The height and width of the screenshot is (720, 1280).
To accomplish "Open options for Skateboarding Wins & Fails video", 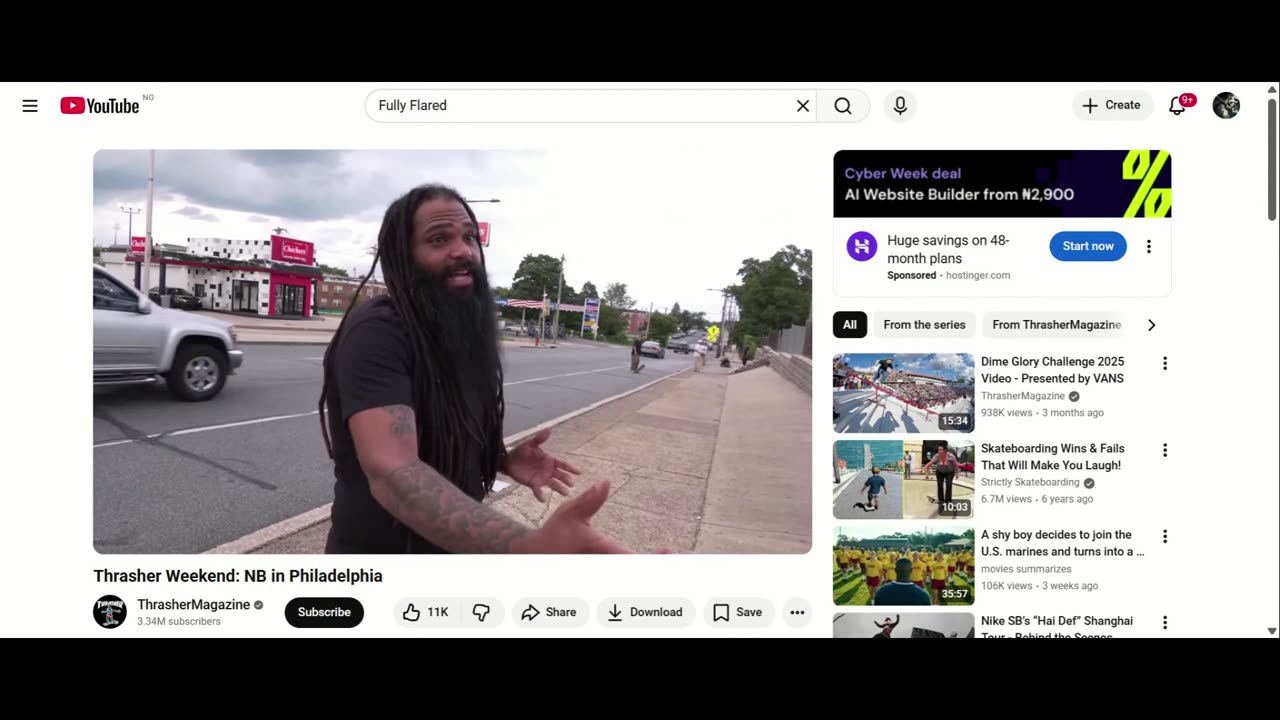I will click(x=1164, y=451).
